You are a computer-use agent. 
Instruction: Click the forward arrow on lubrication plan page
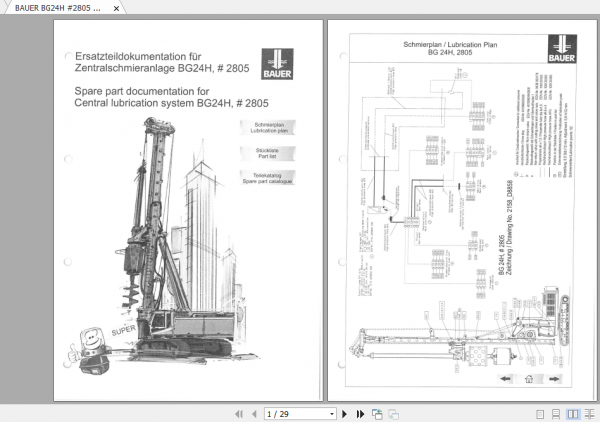pos(554,379)
